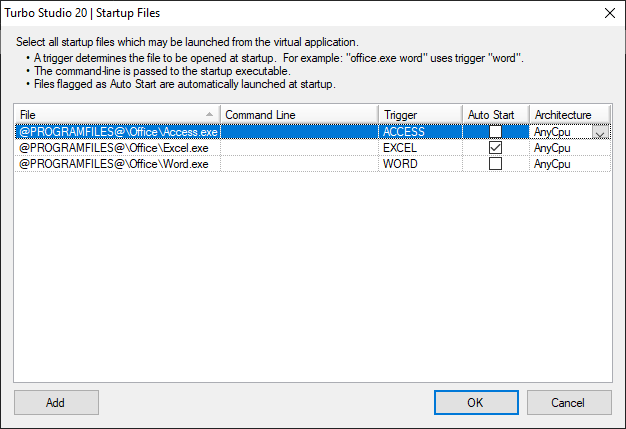
Task: Click the Command Line column header
Action: pos(299,115)
